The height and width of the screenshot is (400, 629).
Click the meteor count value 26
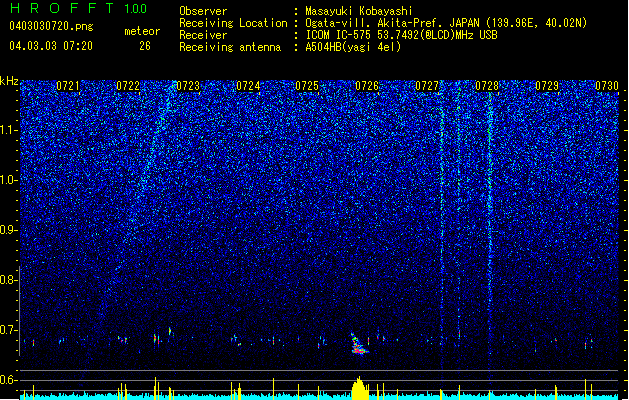tap(145, 46)
